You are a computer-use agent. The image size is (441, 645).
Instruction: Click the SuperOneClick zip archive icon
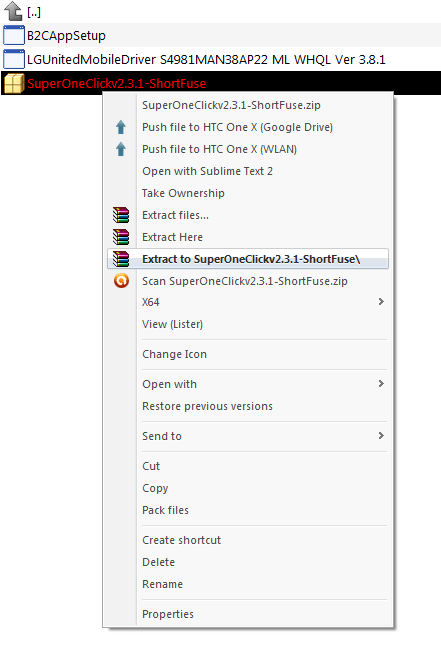[x=14, y=84]
